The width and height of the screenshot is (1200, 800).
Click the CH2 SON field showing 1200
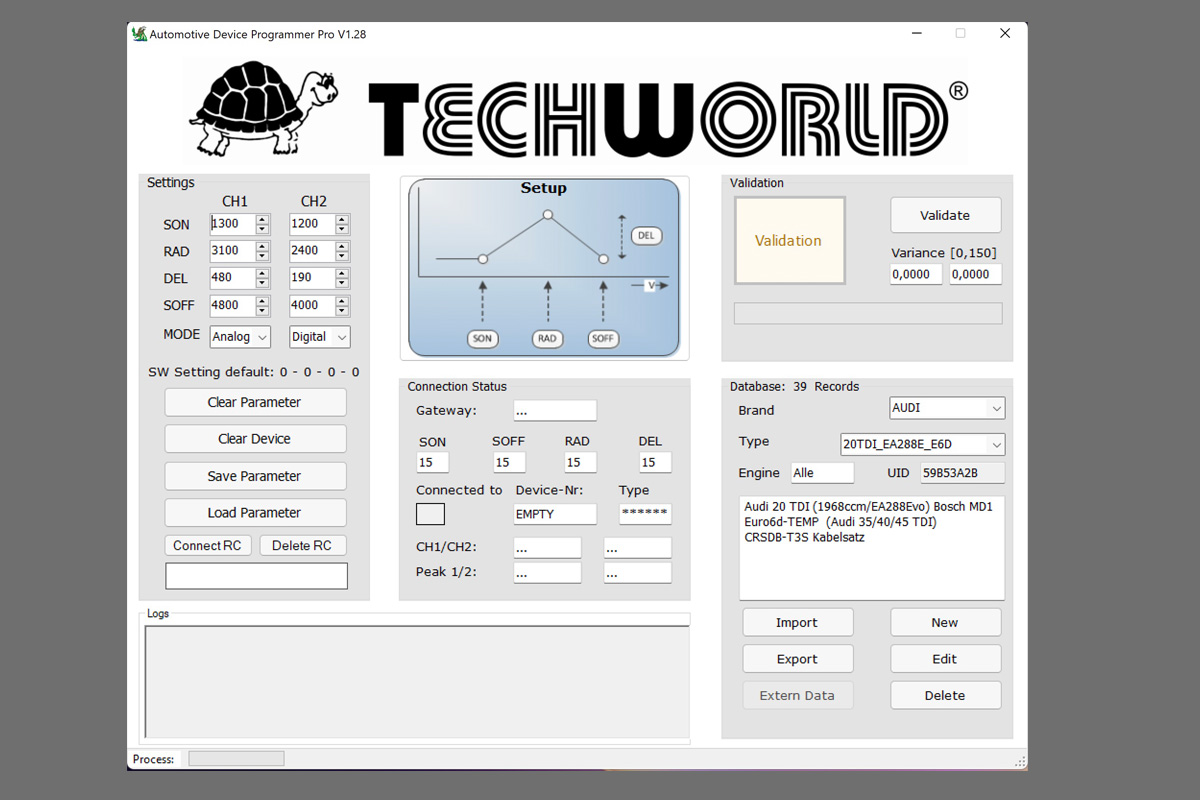tap(313, 224)
